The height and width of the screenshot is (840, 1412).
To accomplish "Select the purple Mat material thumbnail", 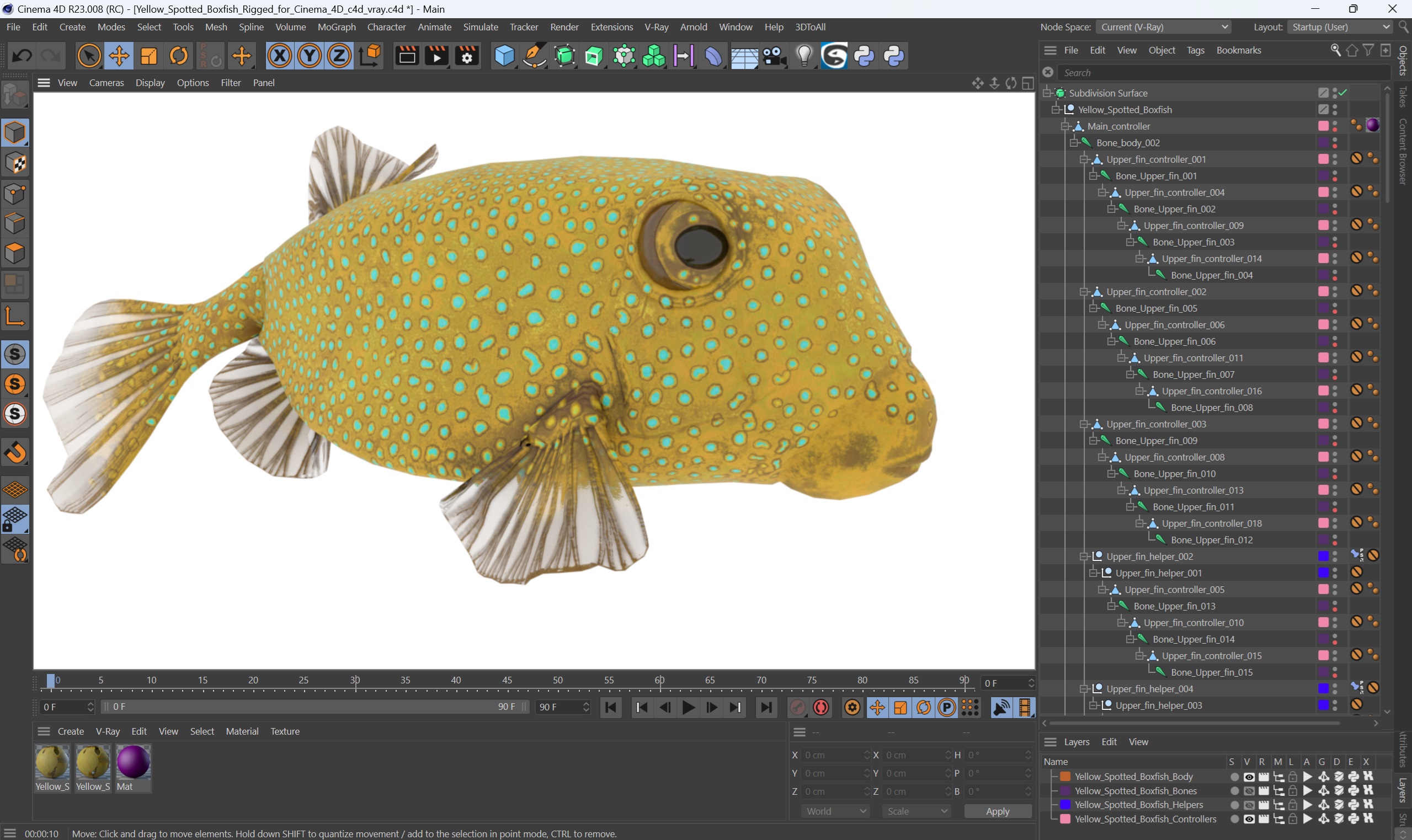I will pyautogui.click(x=133, y=762).
